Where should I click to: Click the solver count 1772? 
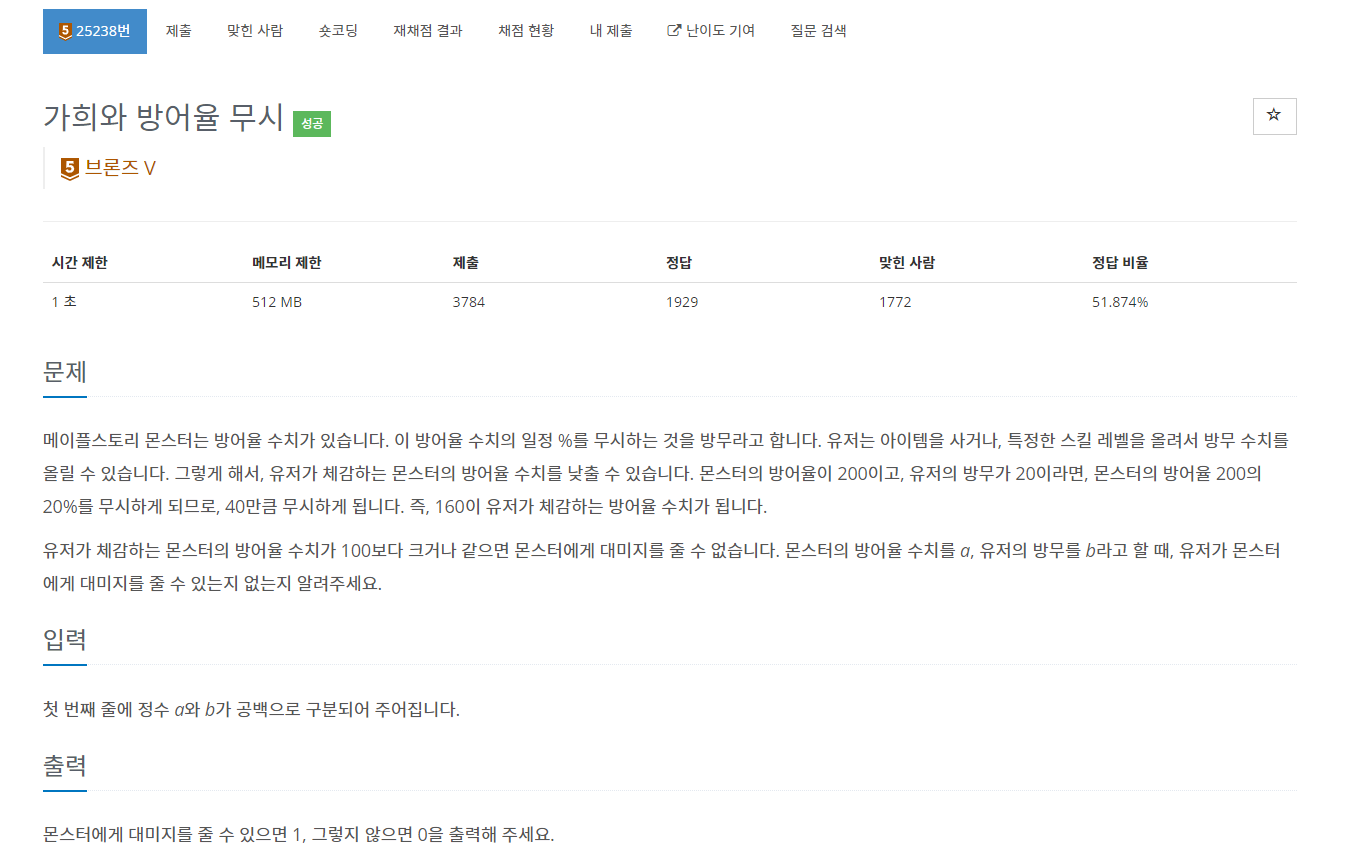(x=895, y=302)
